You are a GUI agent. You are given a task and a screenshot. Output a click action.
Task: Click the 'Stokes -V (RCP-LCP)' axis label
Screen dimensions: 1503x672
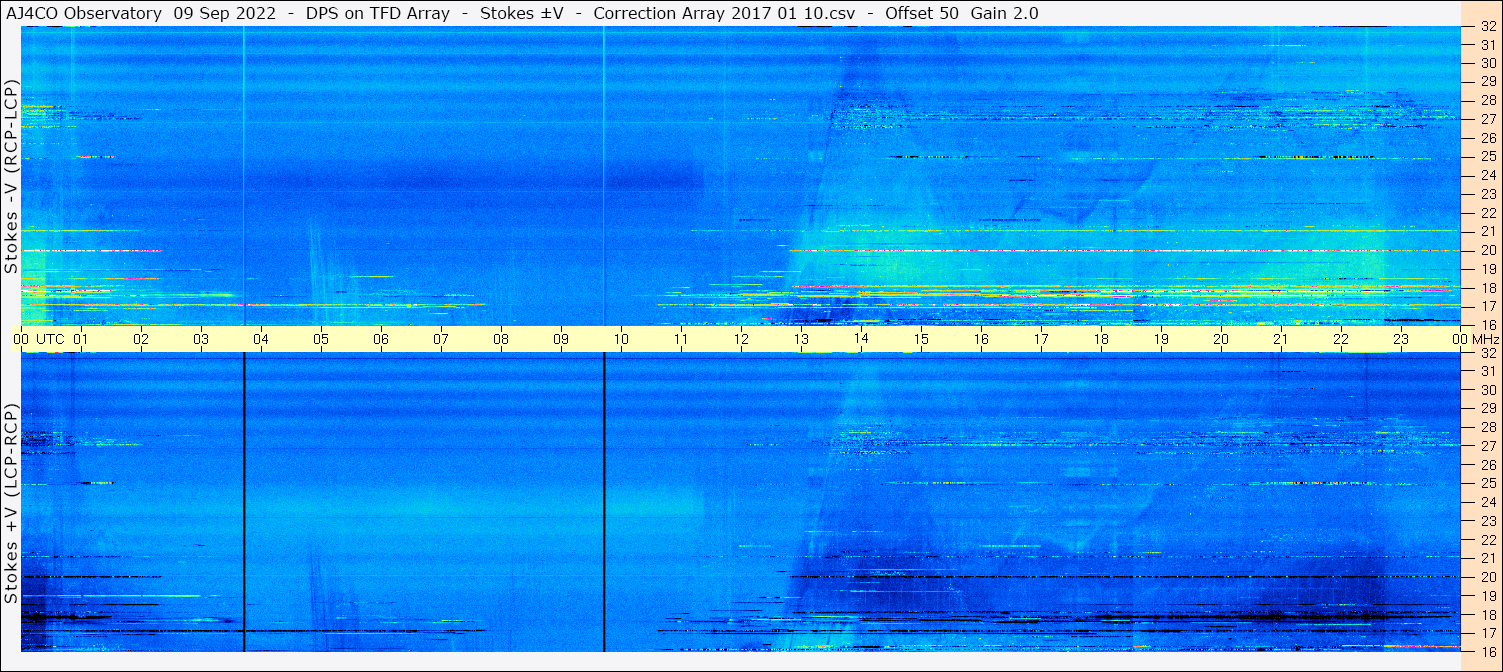(10, 176)
